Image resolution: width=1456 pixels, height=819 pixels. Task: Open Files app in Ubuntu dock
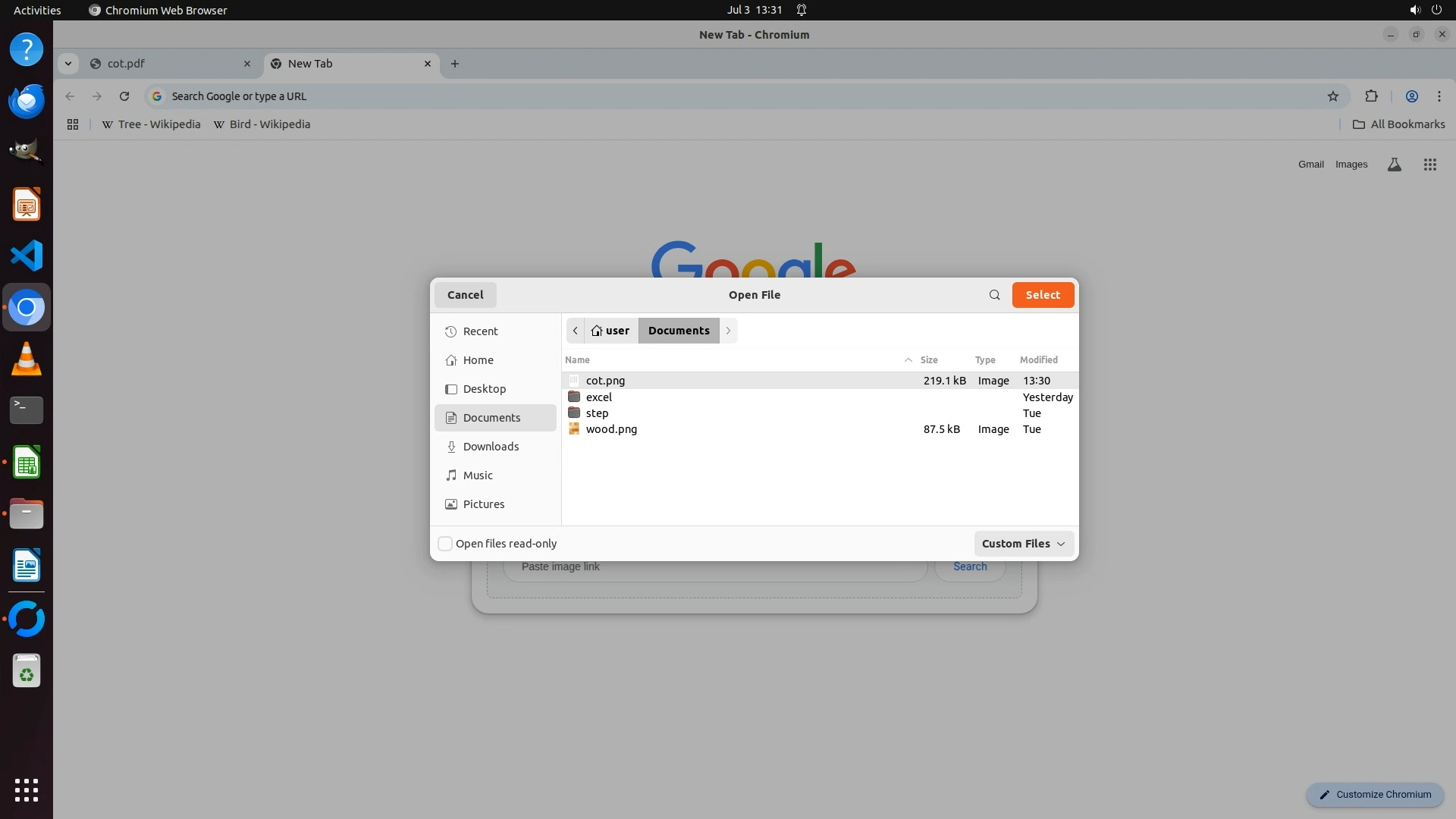(x=27, y=514)
